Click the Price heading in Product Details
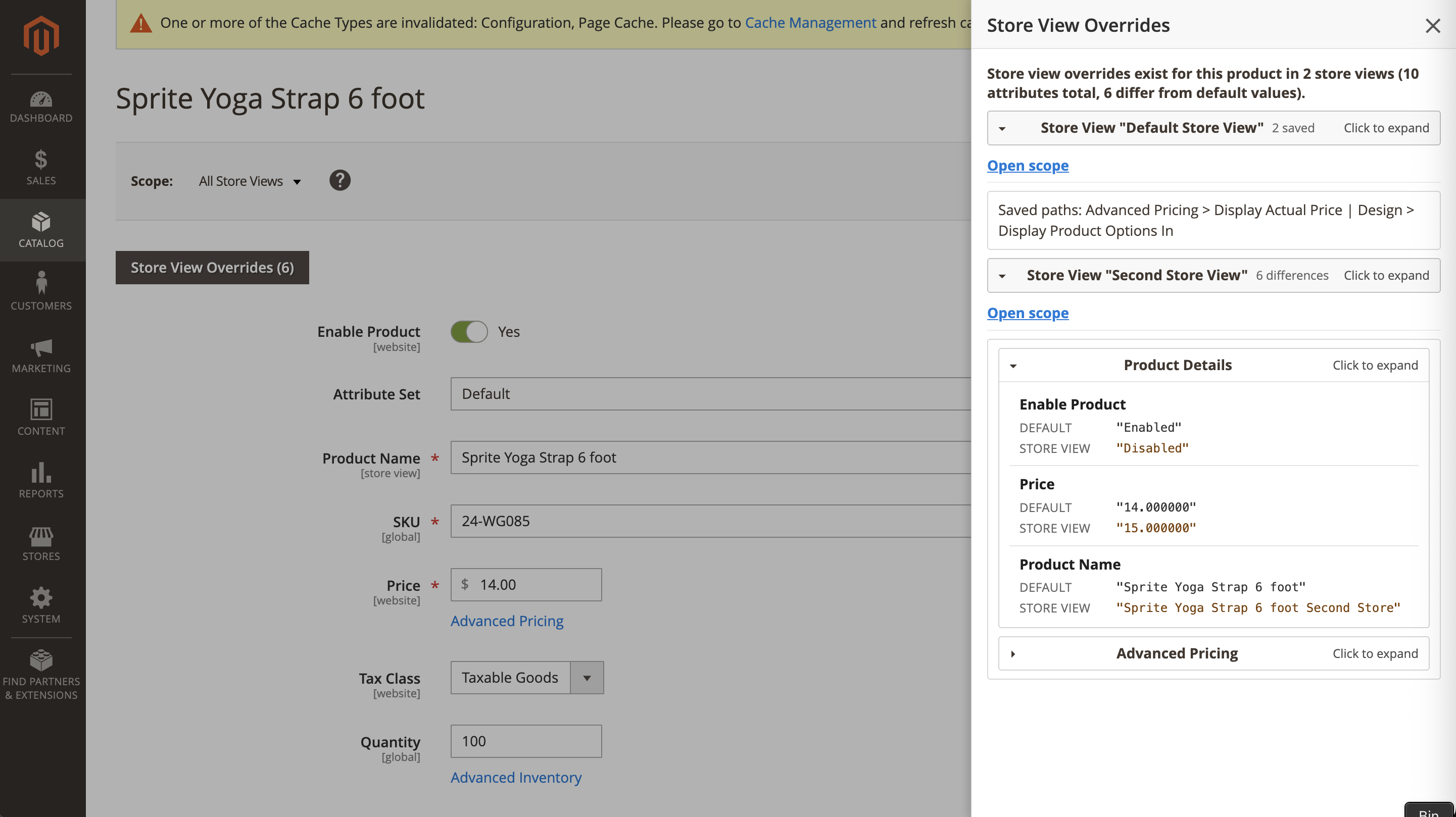The image size is (1456, 817). (1037, 484)
